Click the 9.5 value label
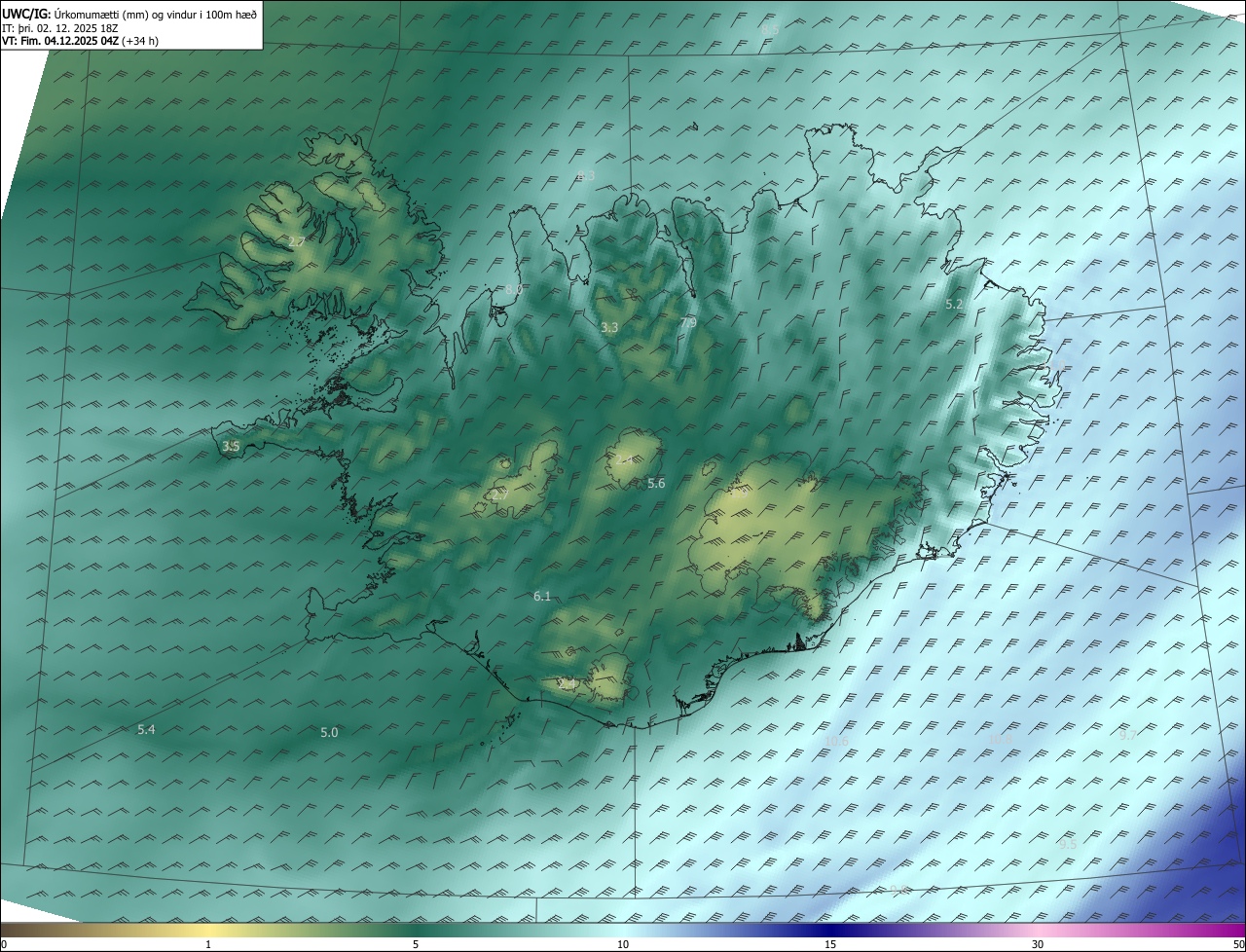The width and height of the screenshot is (1246, 952). click(1068, 845)
